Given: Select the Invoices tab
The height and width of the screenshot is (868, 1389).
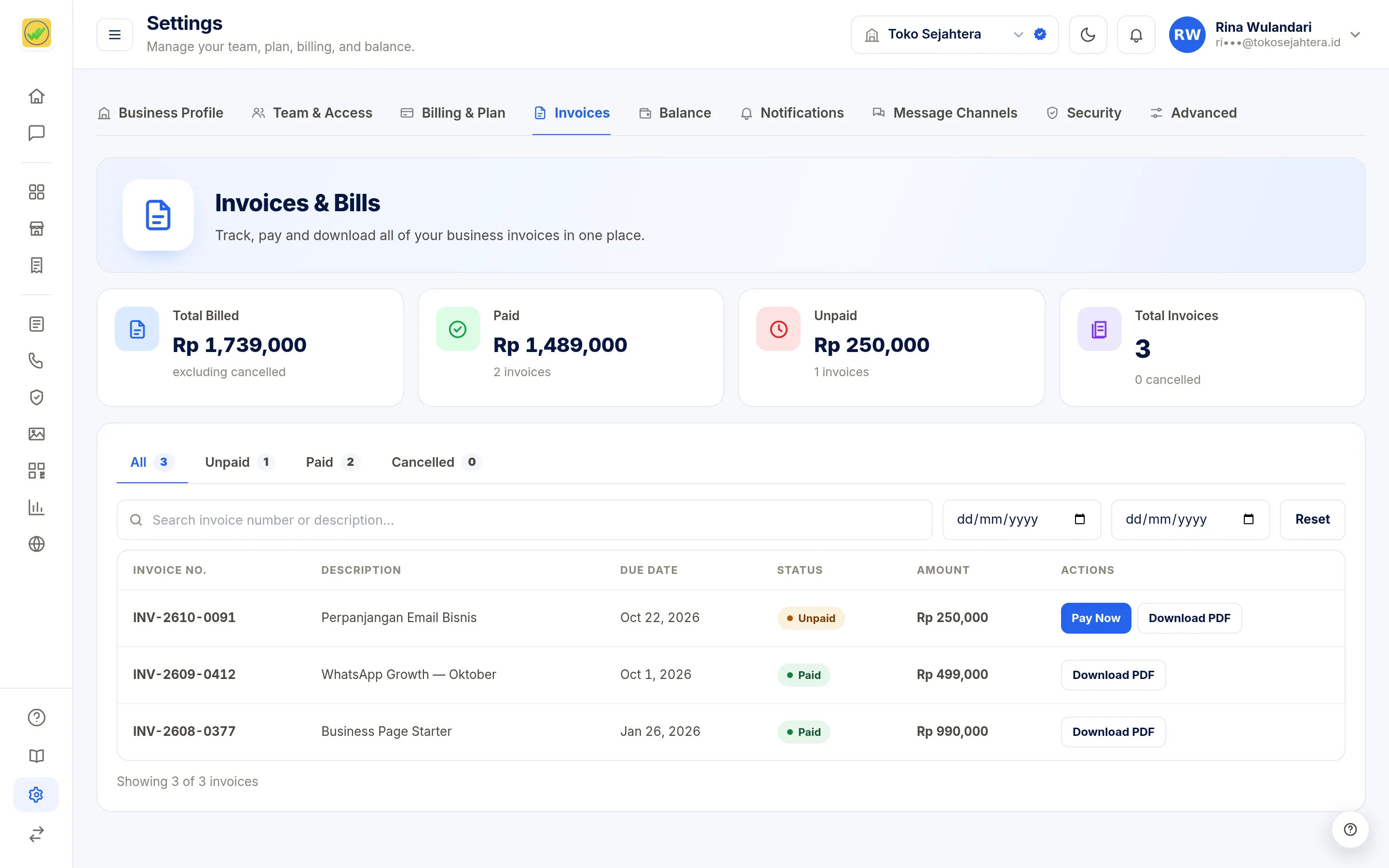Looking at the screenshot, I should tap(572, 113).
